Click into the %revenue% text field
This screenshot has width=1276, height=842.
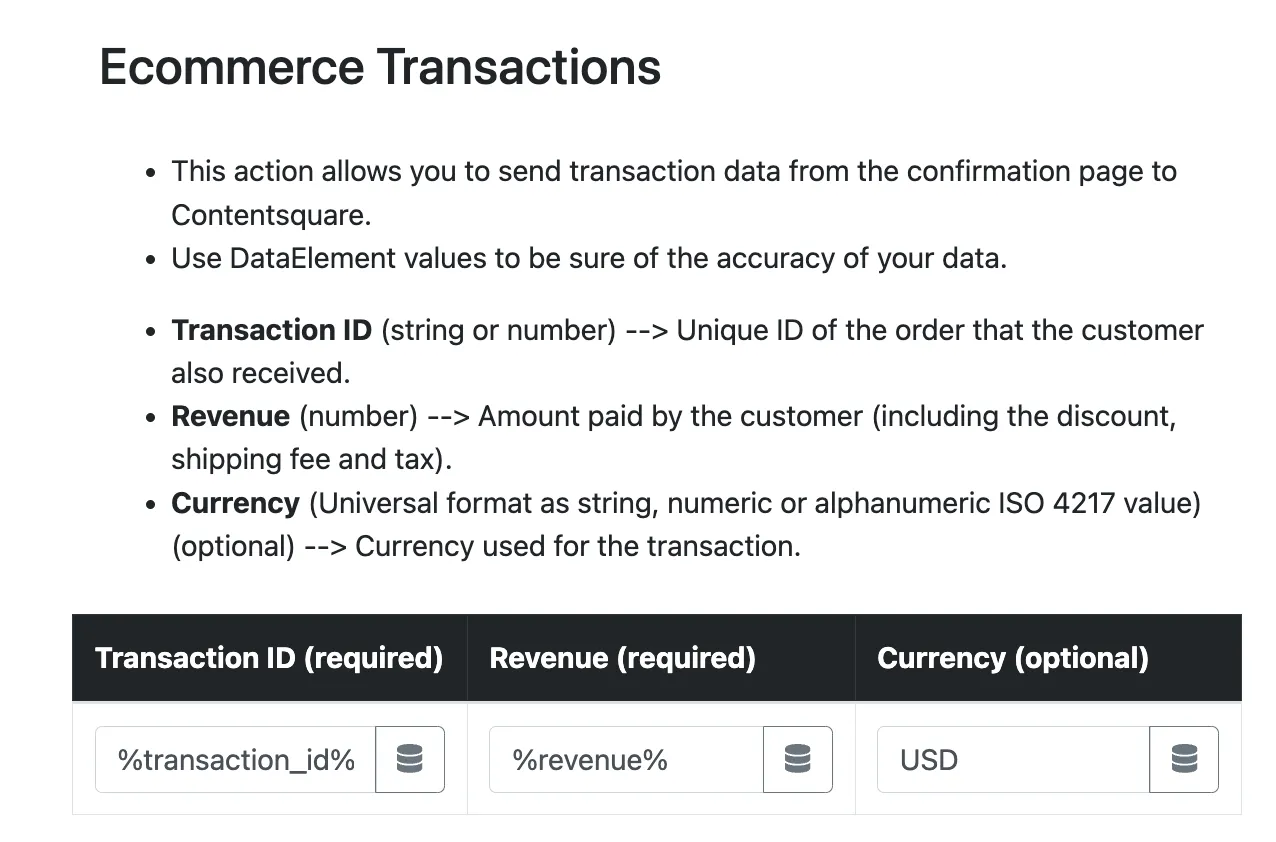point(626,760)
